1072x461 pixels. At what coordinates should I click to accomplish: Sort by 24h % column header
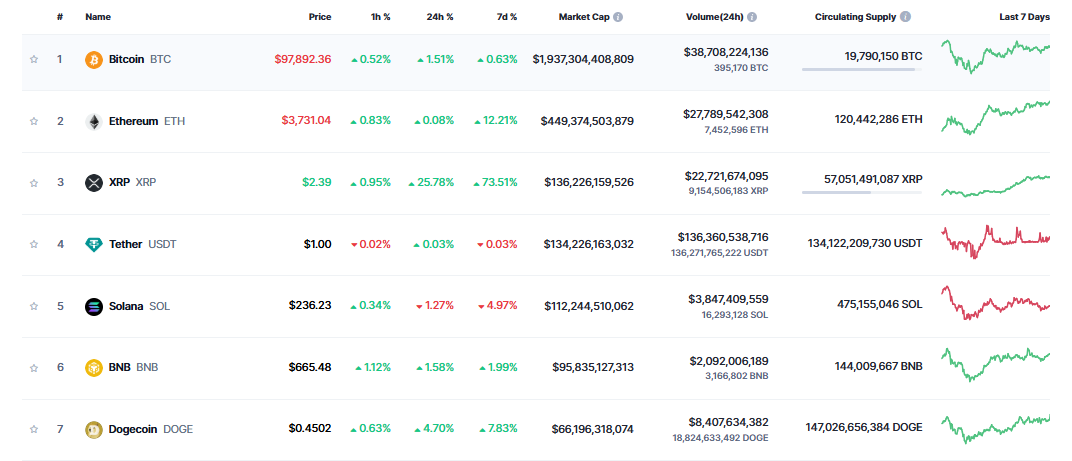[x=440, y=17]
